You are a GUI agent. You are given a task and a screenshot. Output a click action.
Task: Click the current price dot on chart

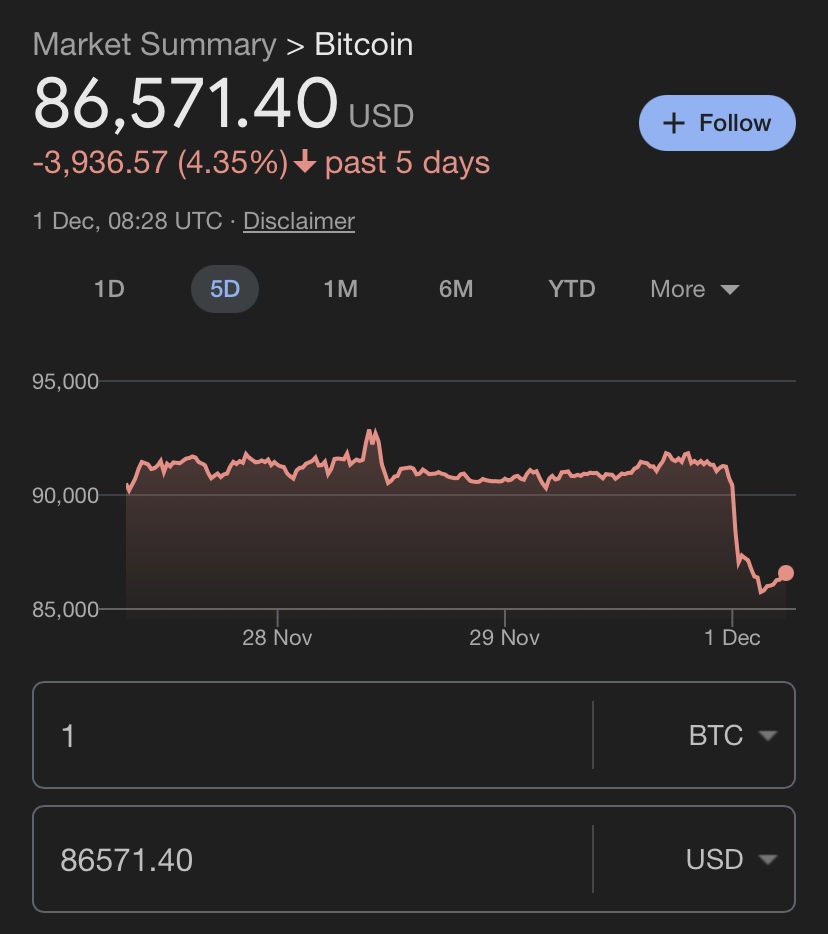785,573
